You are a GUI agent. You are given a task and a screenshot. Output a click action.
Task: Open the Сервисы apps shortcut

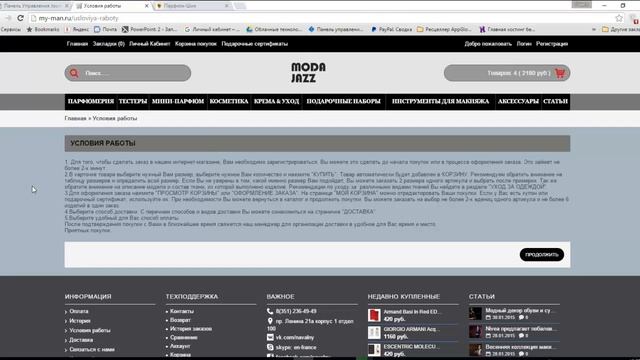11,29
